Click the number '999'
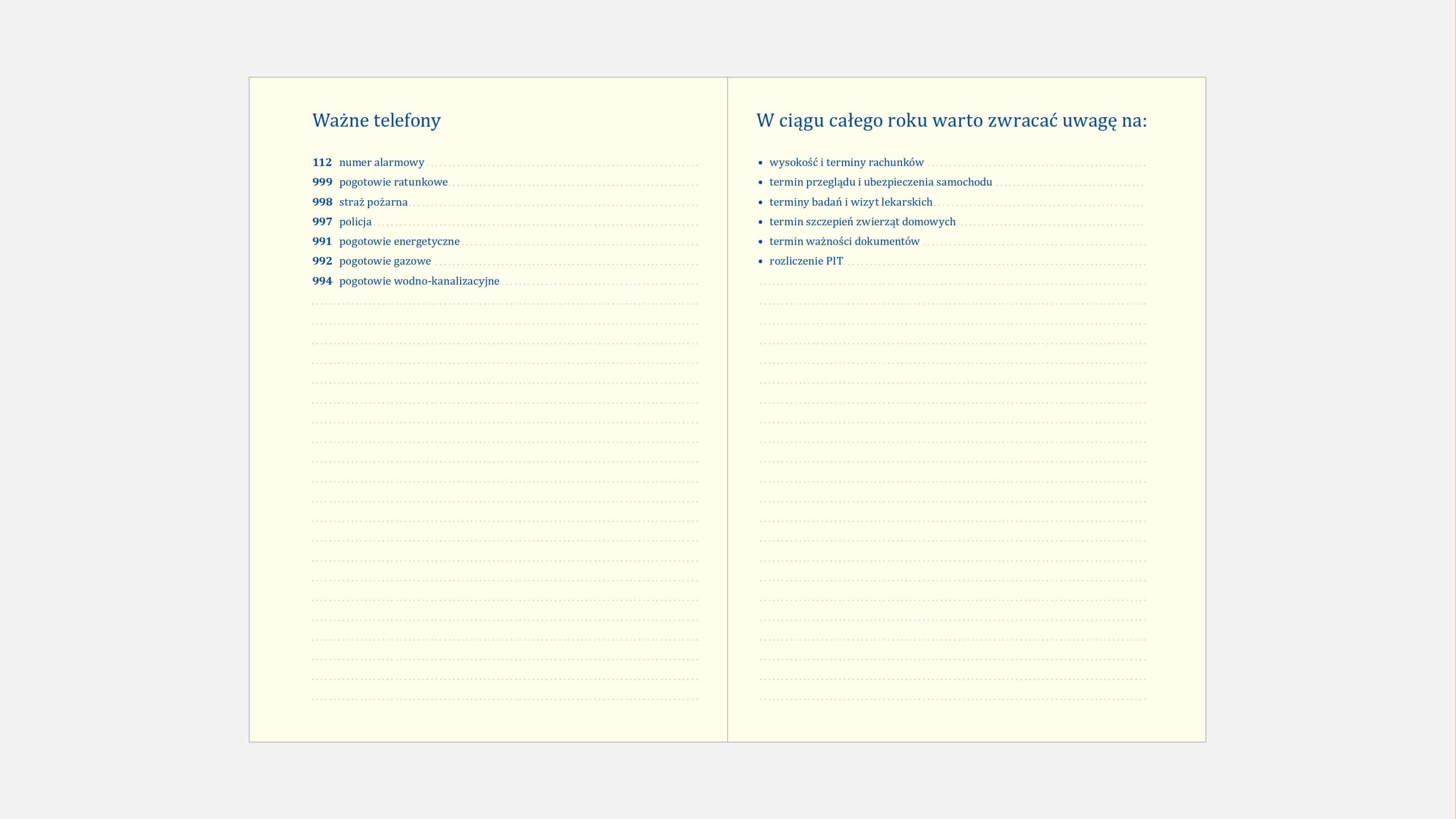The image size is (1456, 819). [322, 182]
